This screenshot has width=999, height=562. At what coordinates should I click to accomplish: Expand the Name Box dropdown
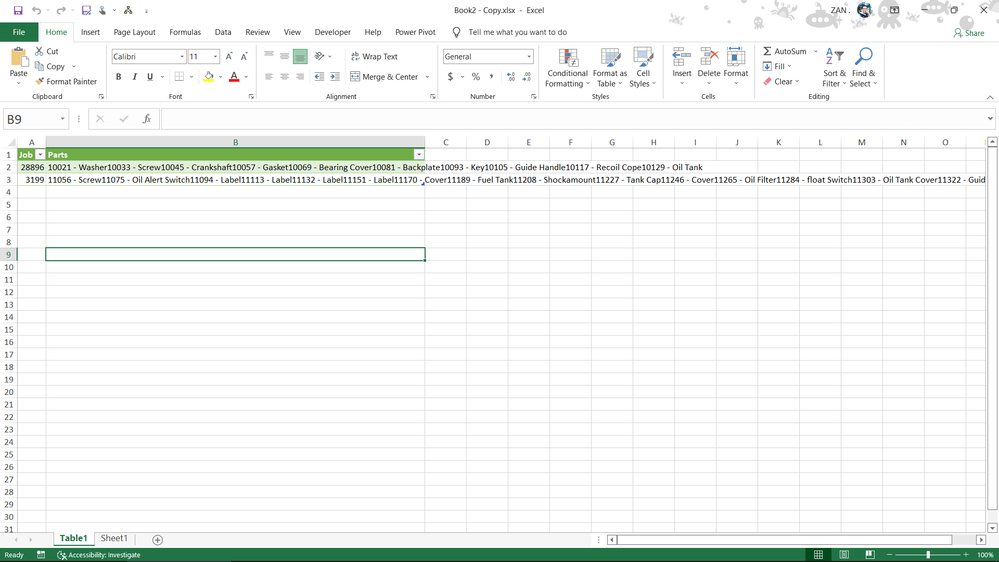pos(62,119)
